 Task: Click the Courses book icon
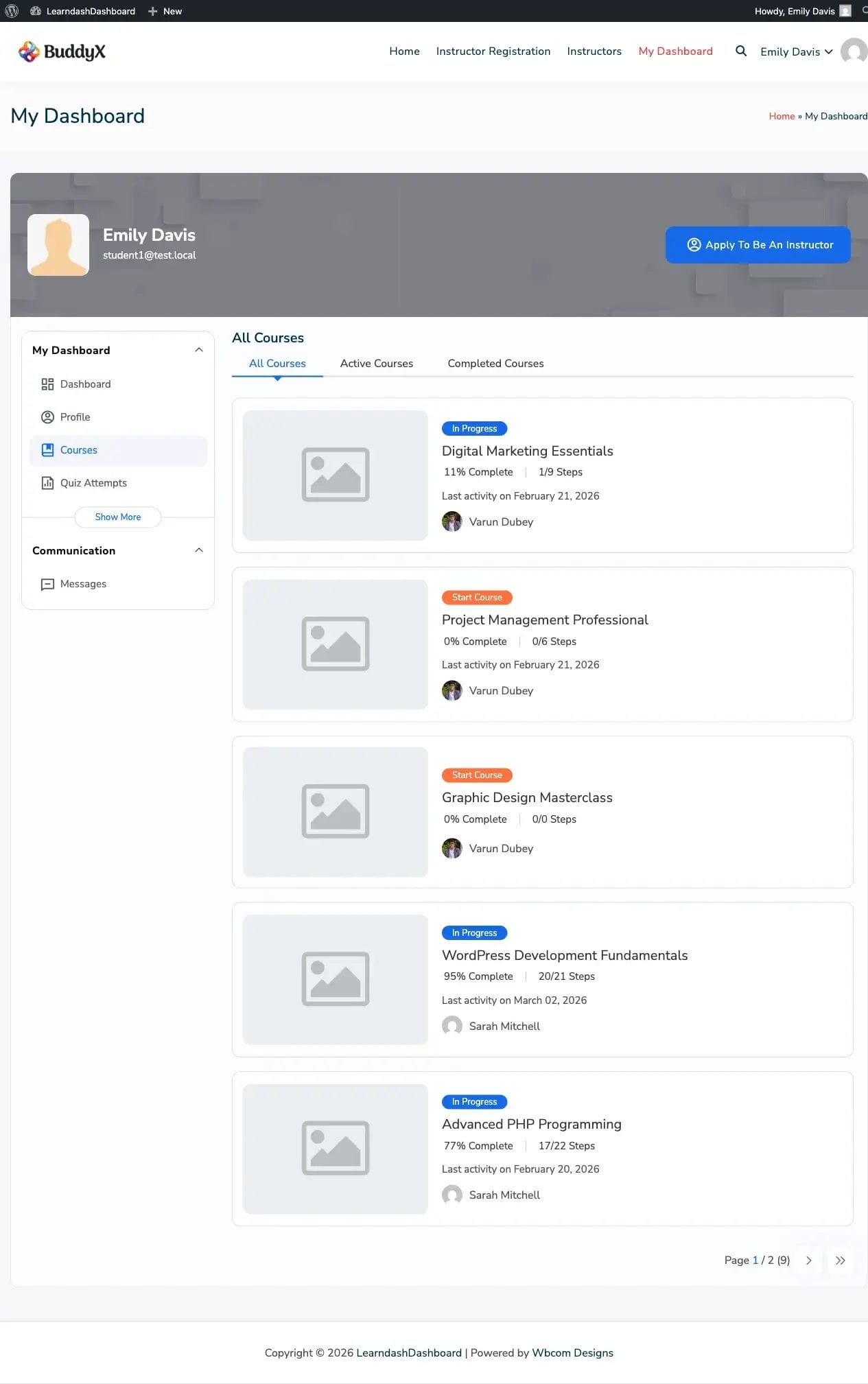(x=47, y=450)
